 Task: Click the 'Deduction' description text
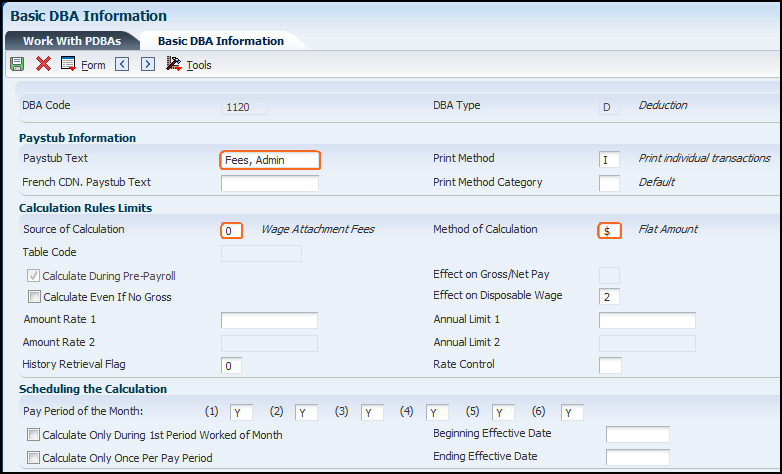[x=663, y=105]
